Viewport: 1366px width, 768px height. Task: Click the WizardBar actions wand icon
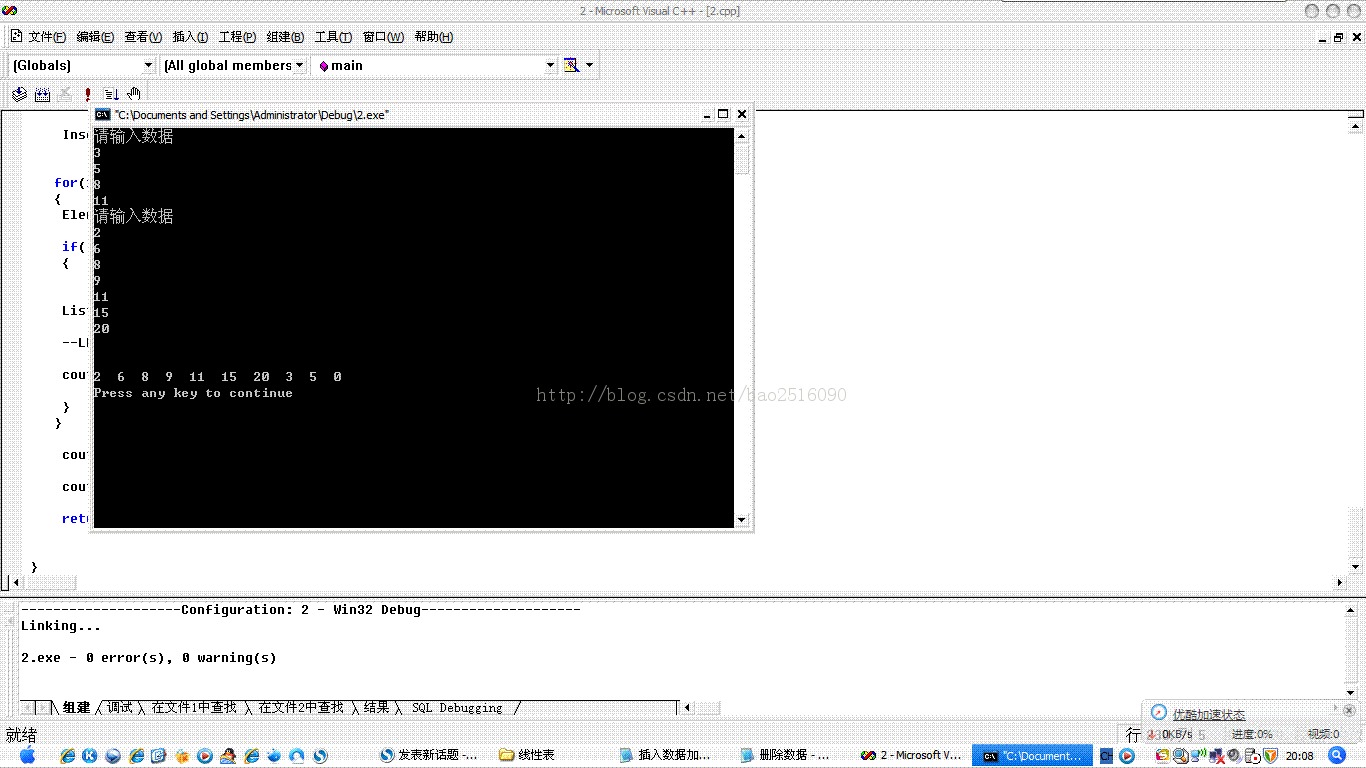[x=571, y=65]
